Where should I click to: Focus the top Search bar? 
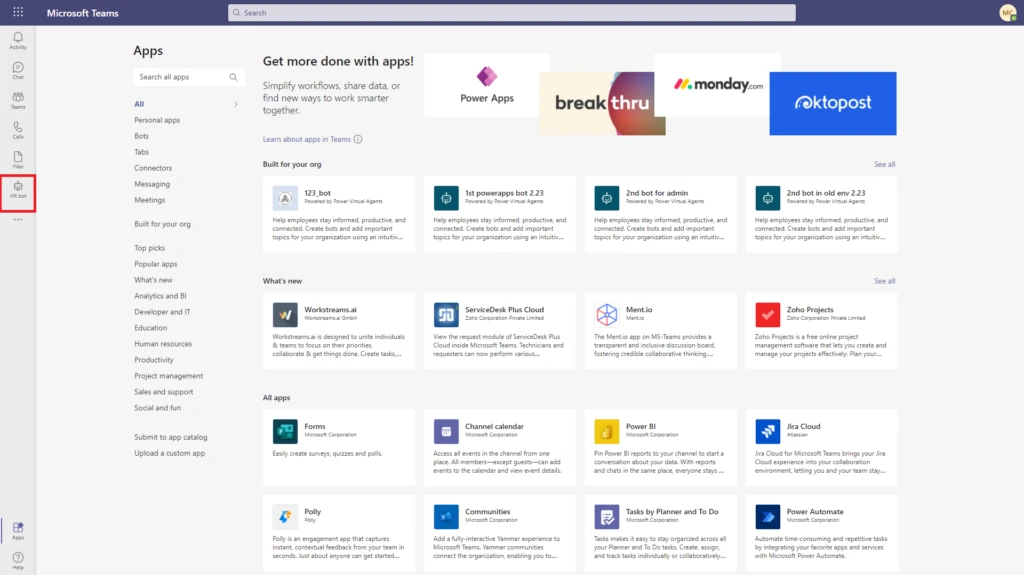(x=512, y=12)
